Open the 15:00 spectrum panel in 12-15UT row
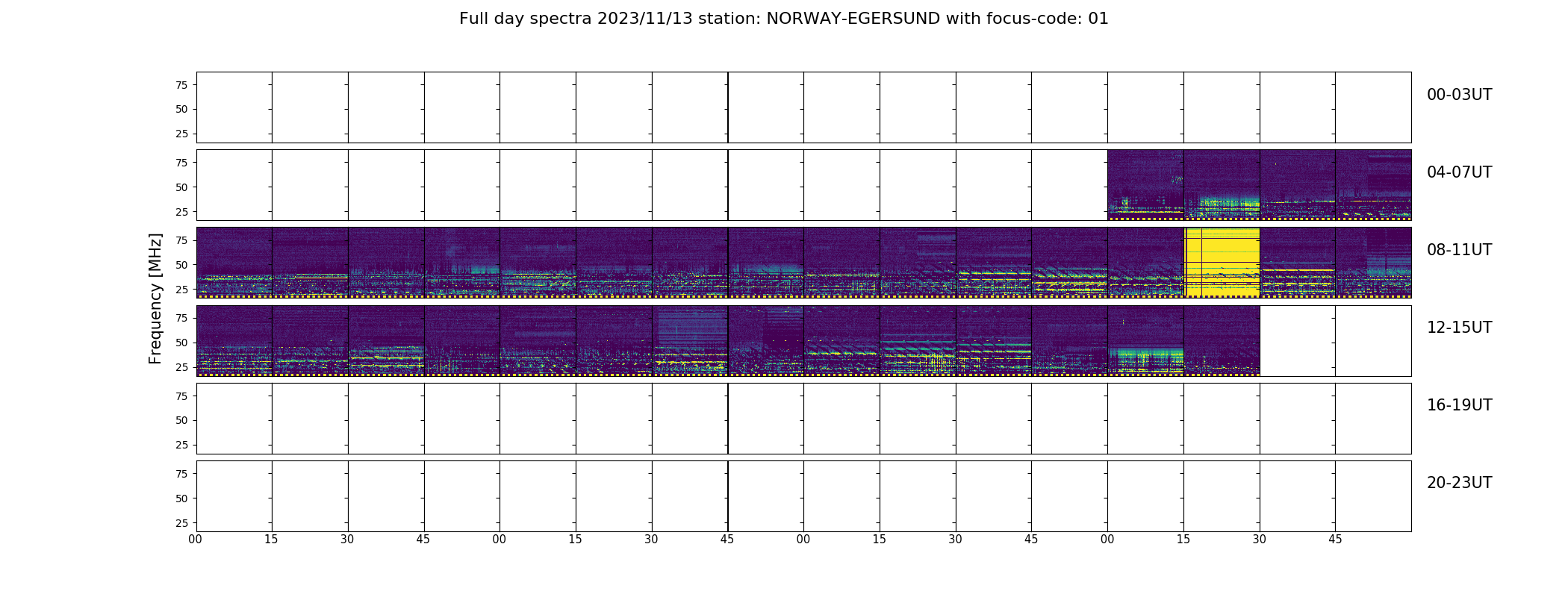This screenshot has height=597, width=1568. [x=1145, y=340]
